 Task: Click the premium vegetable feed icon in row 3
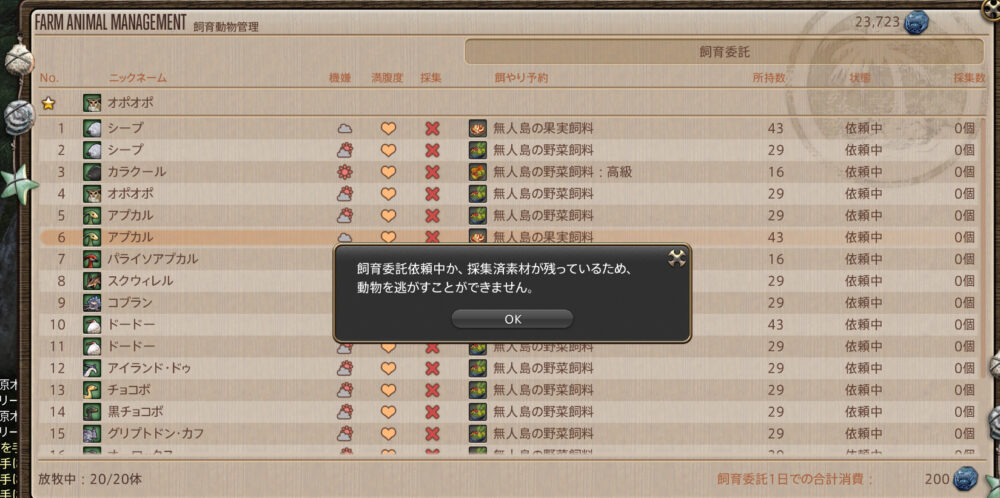pyautogui.click(x=478, y=172)
